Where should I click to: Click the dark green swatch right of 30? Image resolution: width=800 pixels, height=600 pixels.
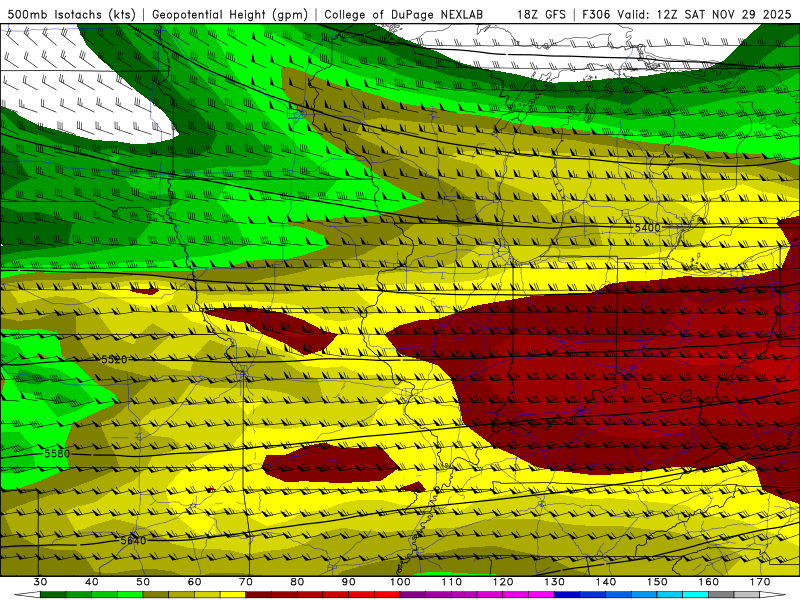53,595
